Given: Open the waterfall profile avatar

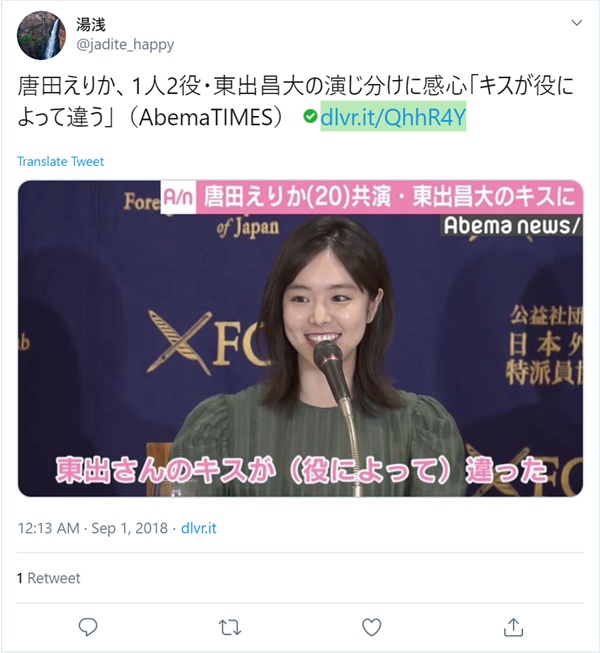Looking at the screenshot, I should click(x=41, y=35).
